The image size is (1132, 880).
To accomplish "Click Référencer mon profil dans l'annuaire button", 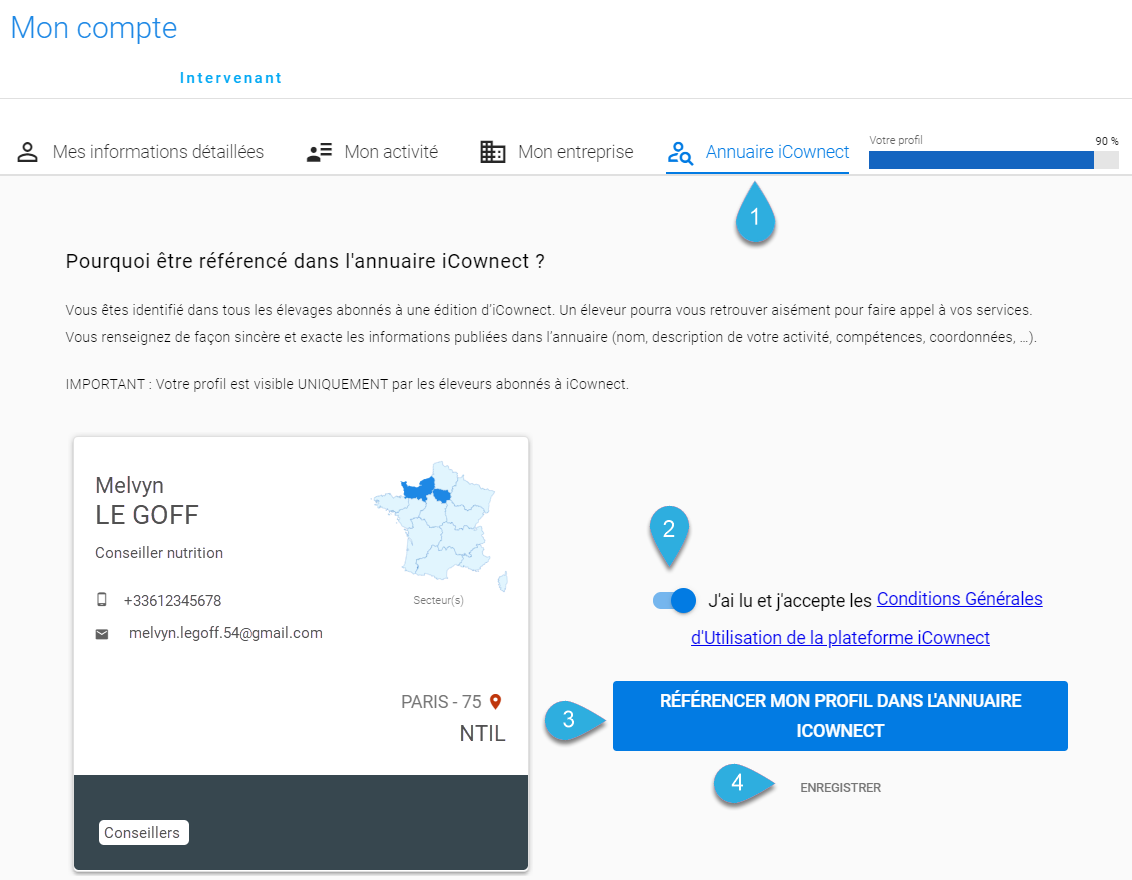I will point(840,715).
